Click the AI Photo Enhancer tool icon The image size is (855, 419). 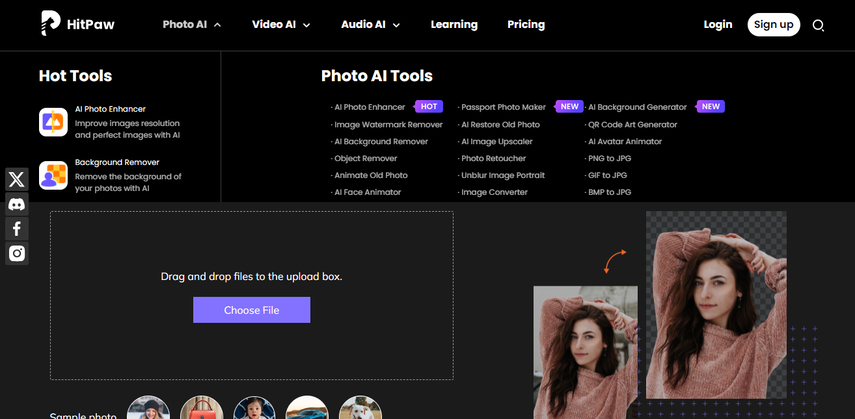click(53, 122)
